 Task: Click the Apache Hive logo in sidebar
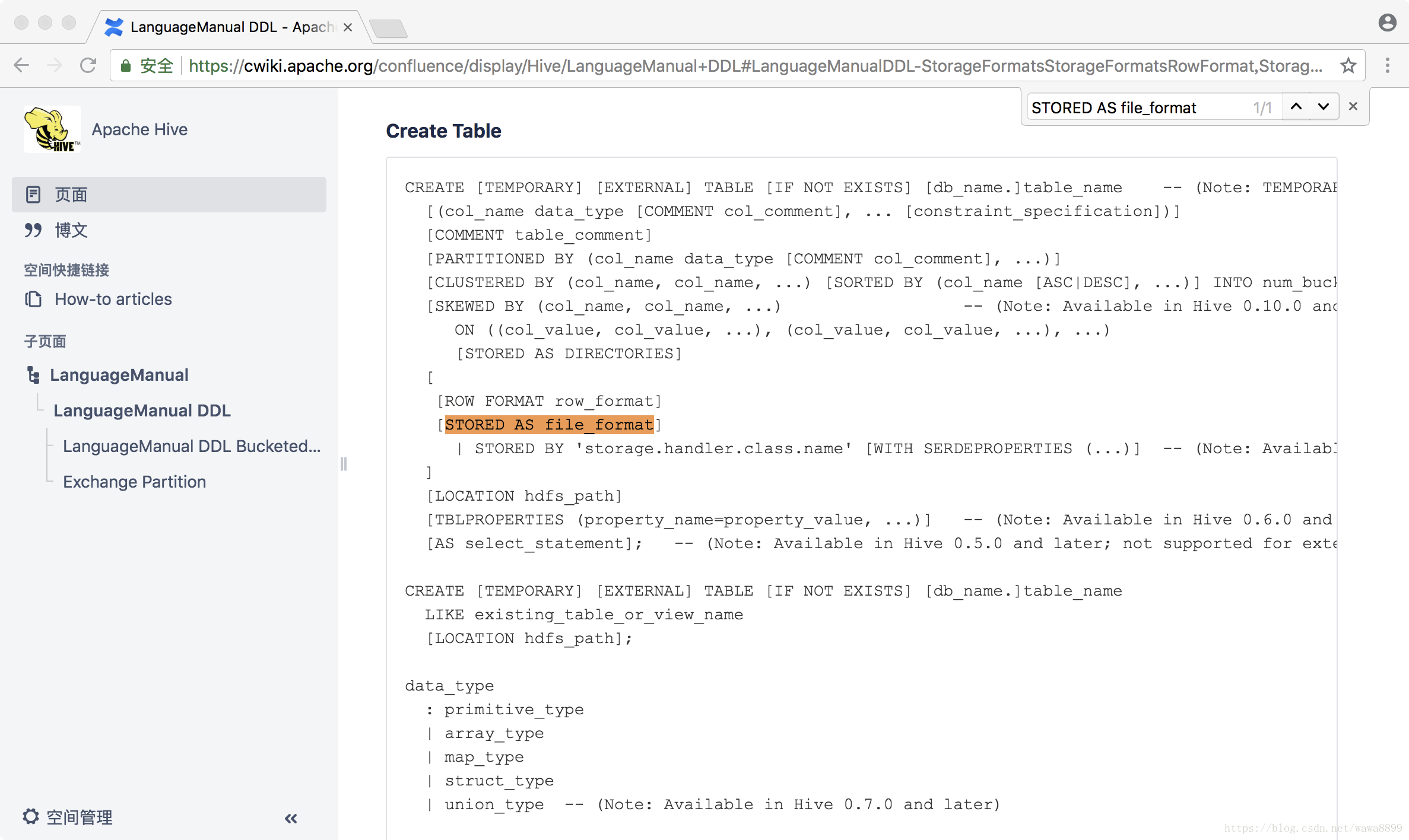[x=52, y=129]
